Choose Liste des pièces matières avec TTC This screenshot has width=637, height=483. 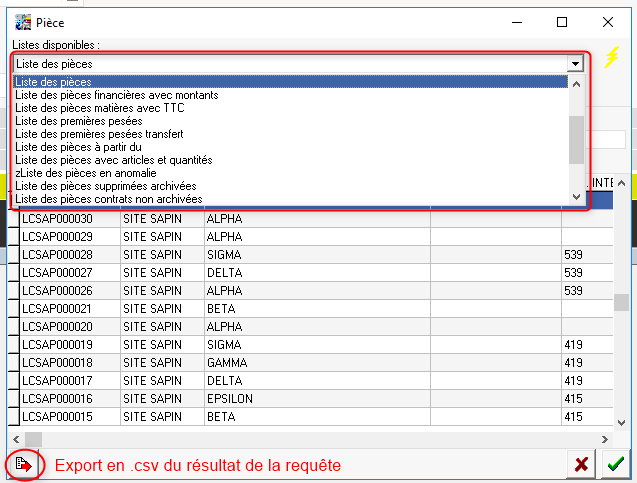[106, 108]
